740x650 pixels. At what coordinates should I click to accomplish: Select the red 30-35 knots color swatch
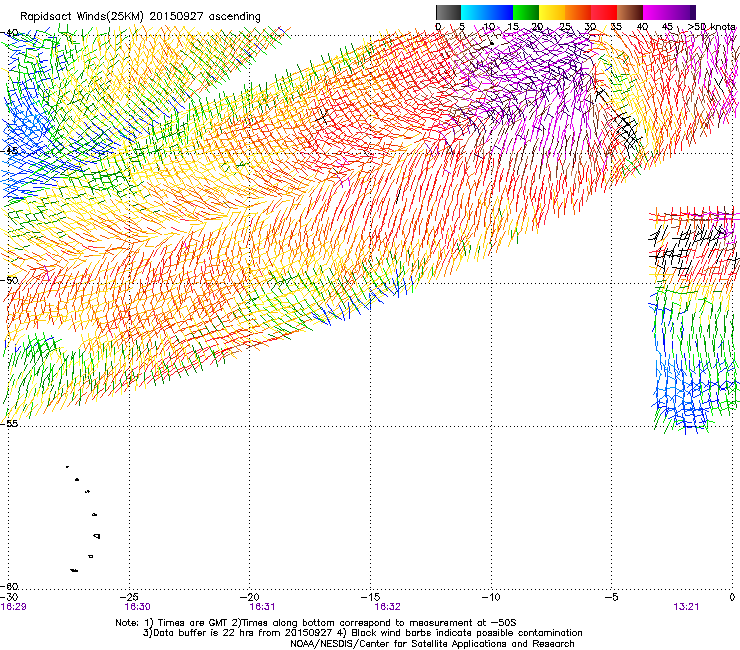pos(604,12)
